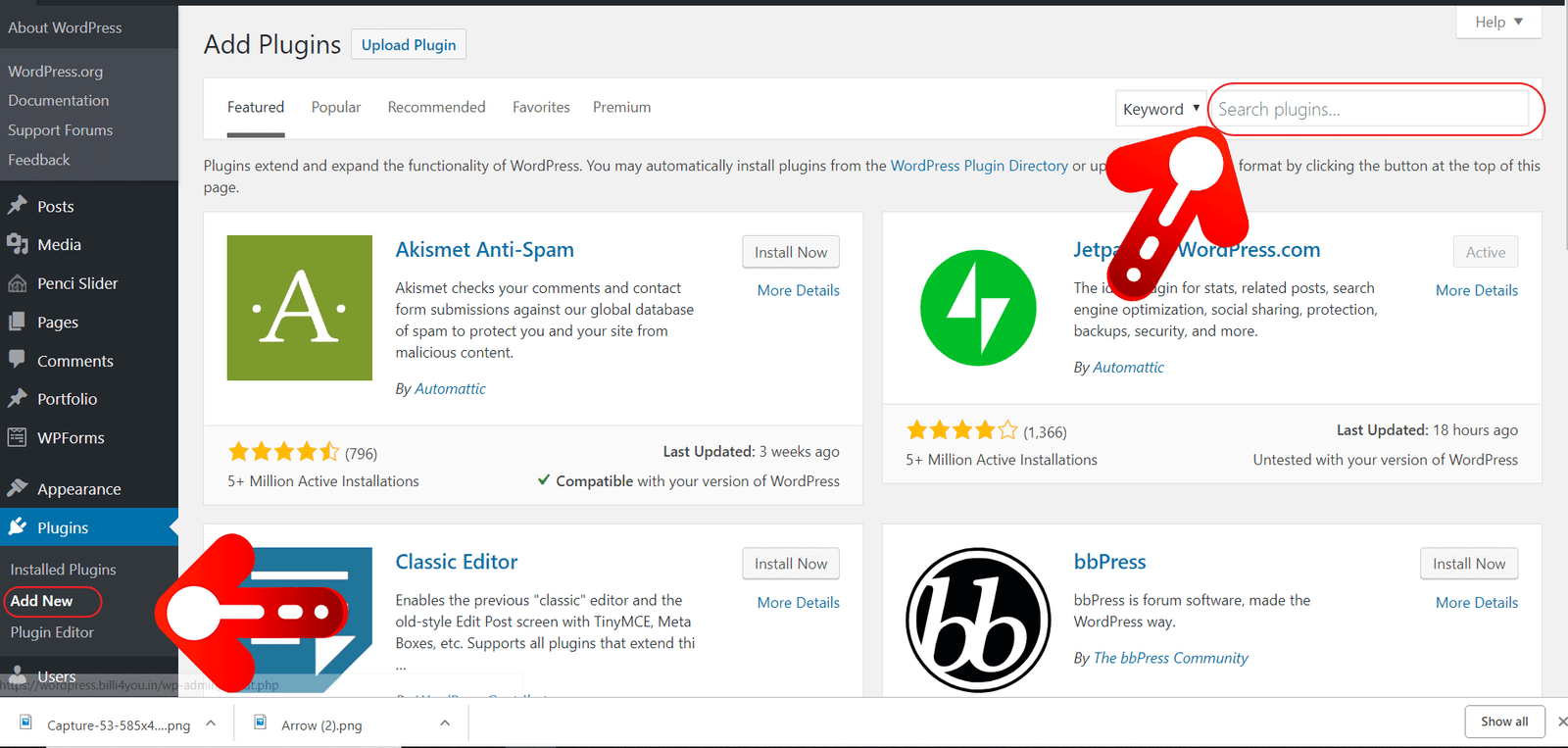Select Add New plugin submenu

pyautogui.click(x=41, y=601)
